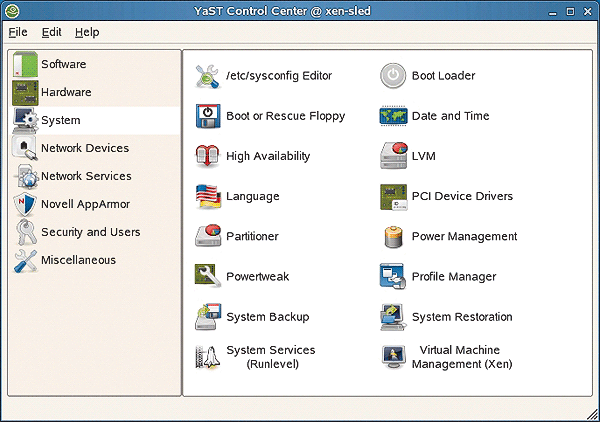This screenshot has height=422, width=600.
Task: Click the System Backup icon
Action: 208,316
